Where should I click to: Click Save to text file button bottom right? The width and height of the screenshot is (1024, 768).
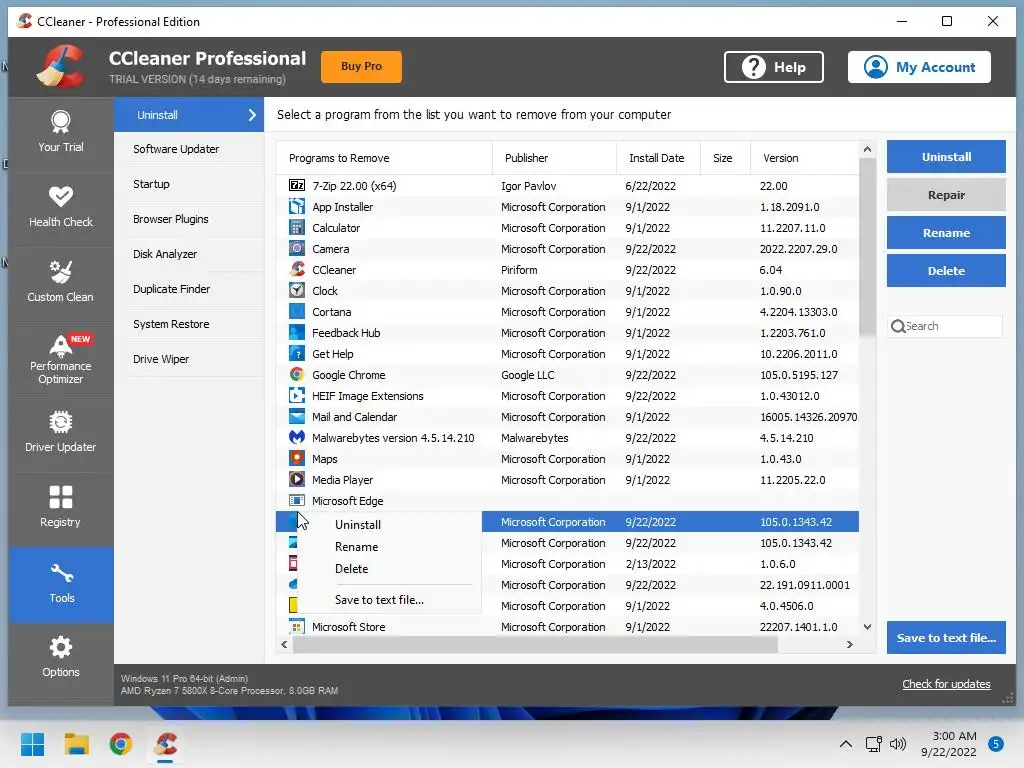pos(946,637)
